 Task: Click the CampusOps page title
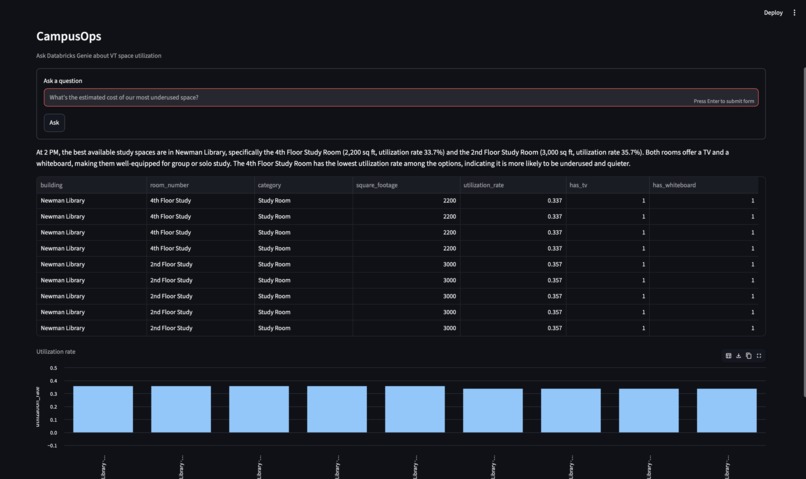point(69,36)
